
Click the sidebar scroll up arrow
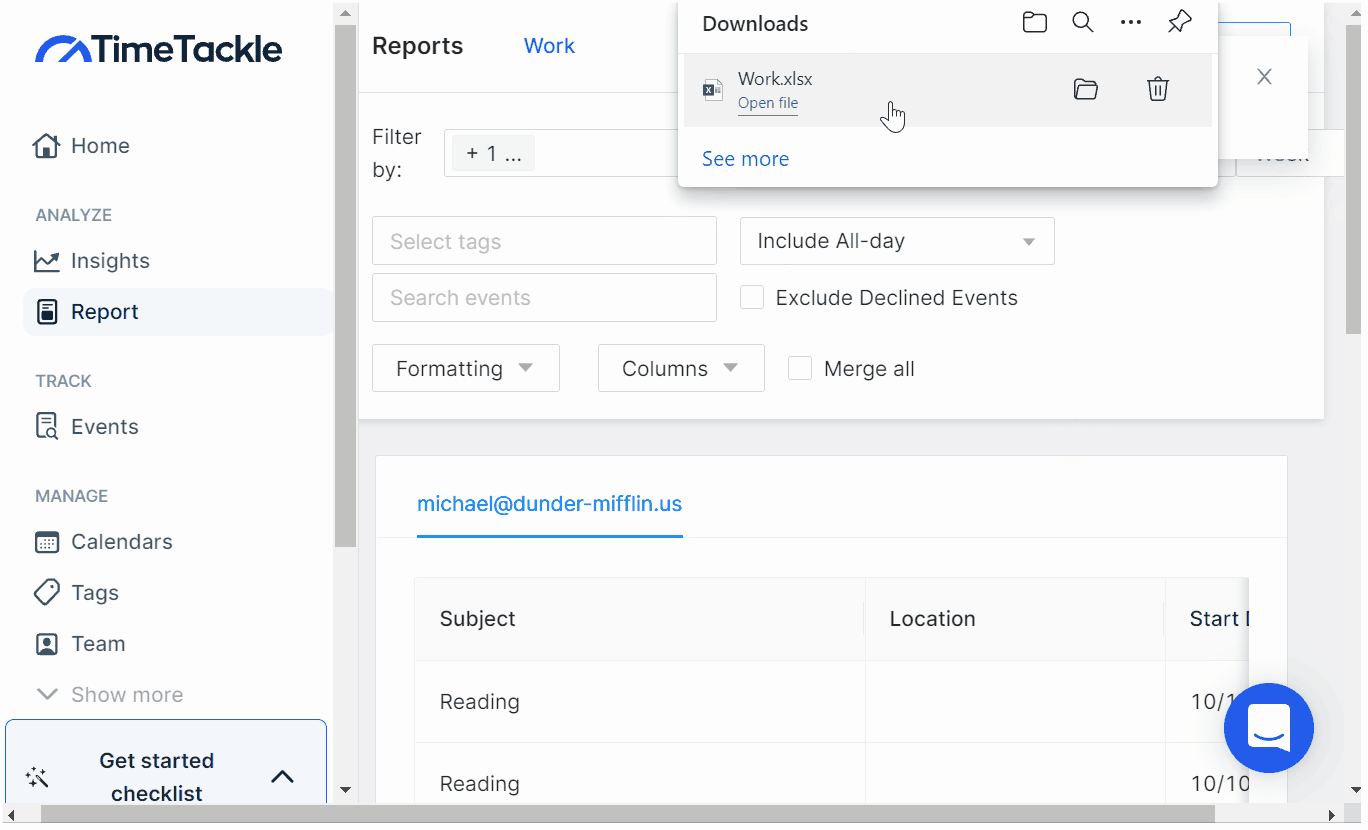345,13
